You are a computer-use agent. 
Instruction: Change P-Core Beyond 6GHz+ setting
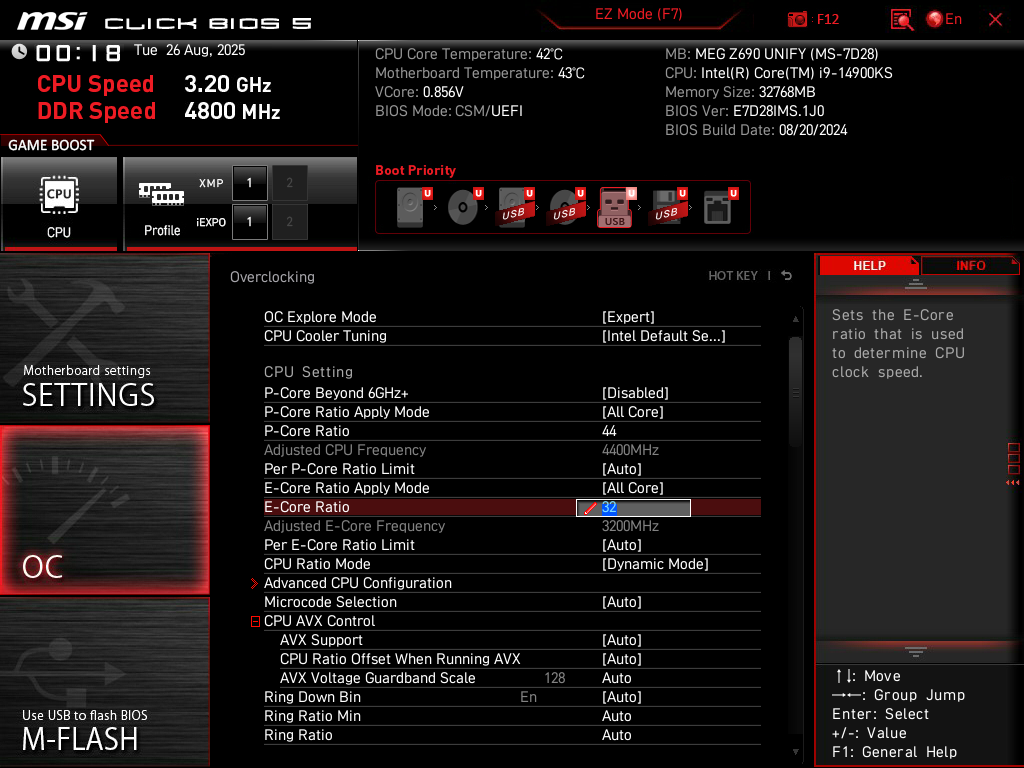click(635, 392)
